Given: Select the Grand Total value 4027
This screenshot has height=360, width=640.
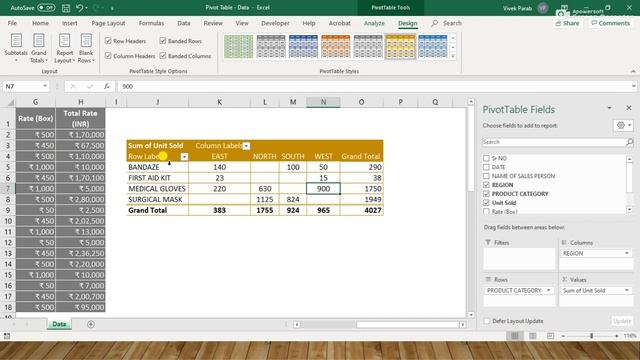Looking at the screenshot, I should tap(361, 210).
